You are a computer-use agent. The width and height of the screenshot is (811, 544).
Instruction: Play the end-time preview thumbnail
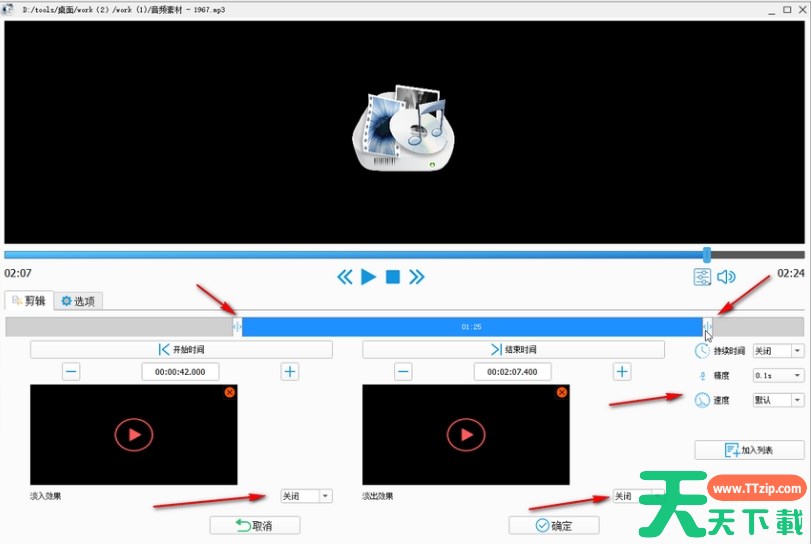(x=466, y=434)
